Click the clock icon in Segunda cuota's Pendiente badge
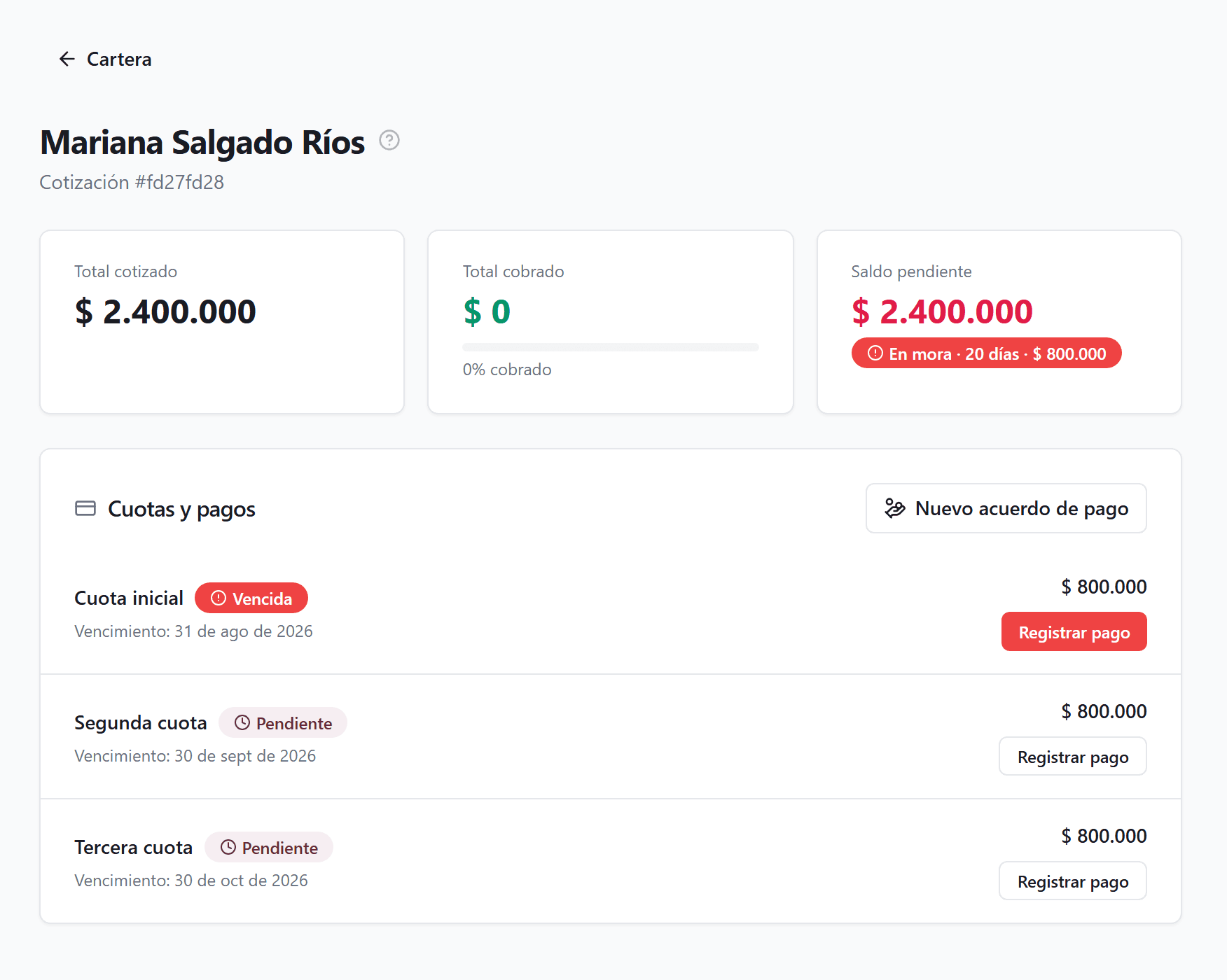Screen dimensions: 1227x980 coord(242,723)
